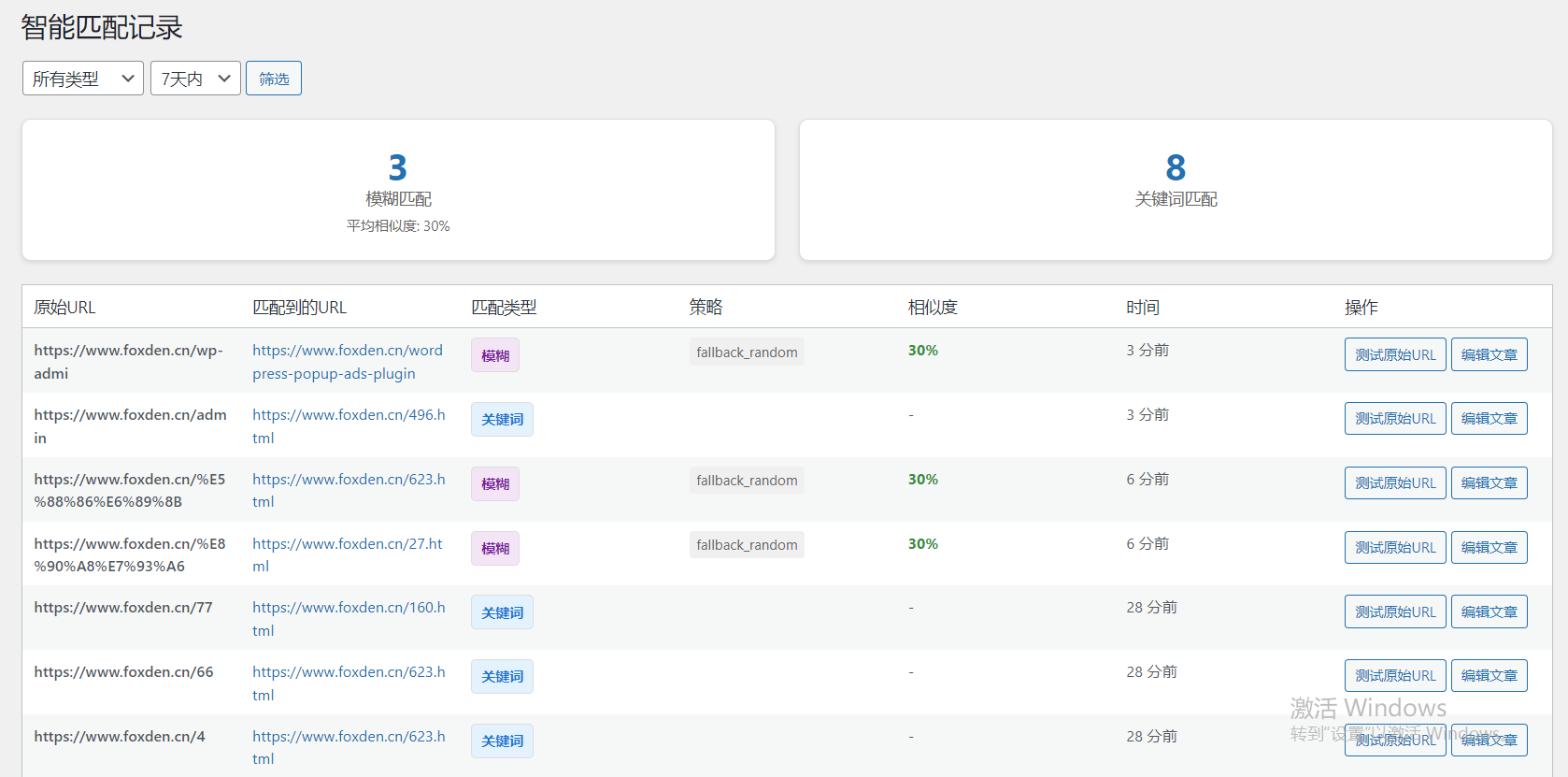Click the 关键词 badge in the /4 row
This screenshot has width=1568, height=777.
(x=502, y=741)
